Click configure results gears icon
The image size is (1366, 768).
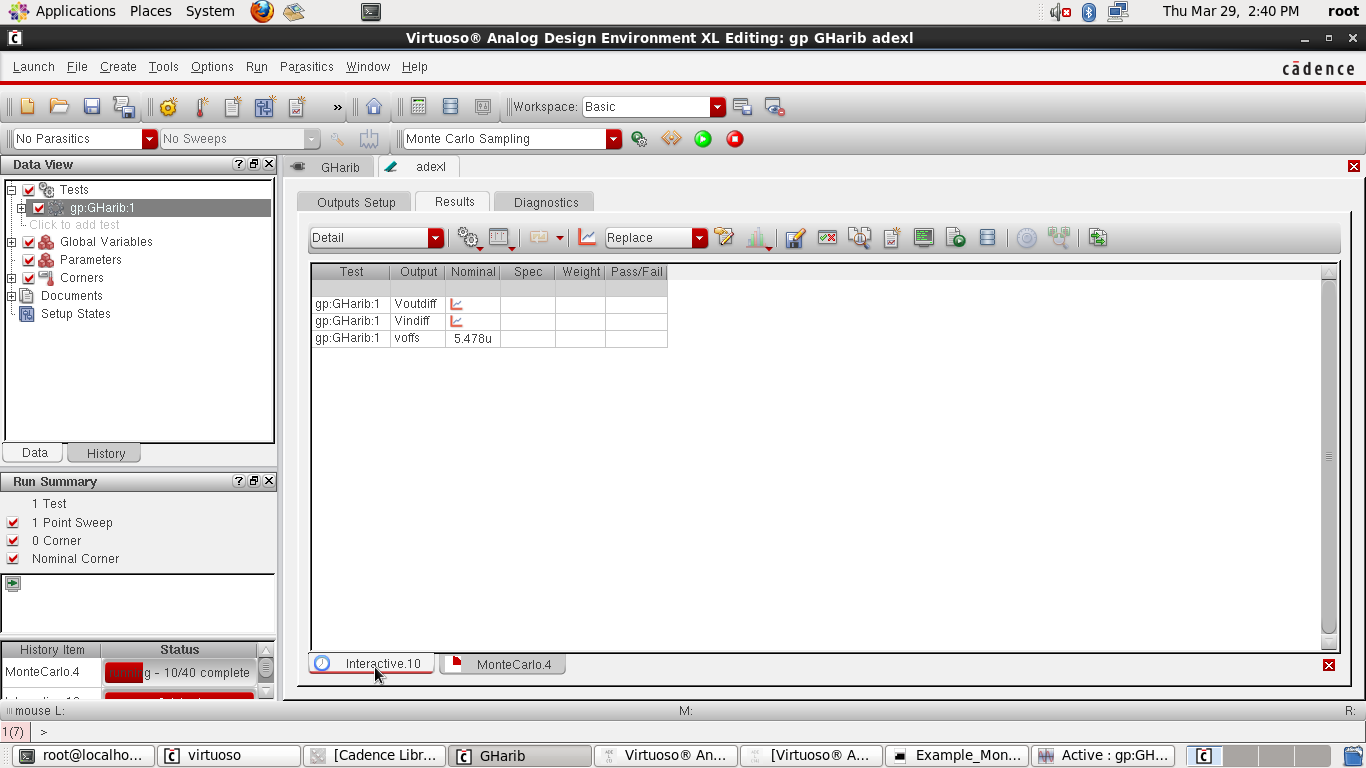(x=468, y=238)
